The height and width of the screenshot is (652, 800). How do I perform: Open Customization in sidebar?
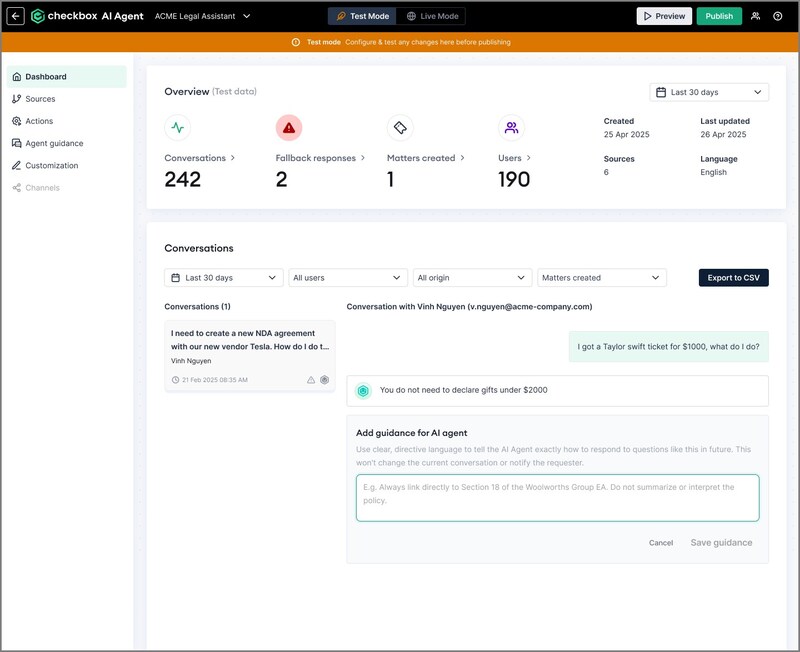67,165
